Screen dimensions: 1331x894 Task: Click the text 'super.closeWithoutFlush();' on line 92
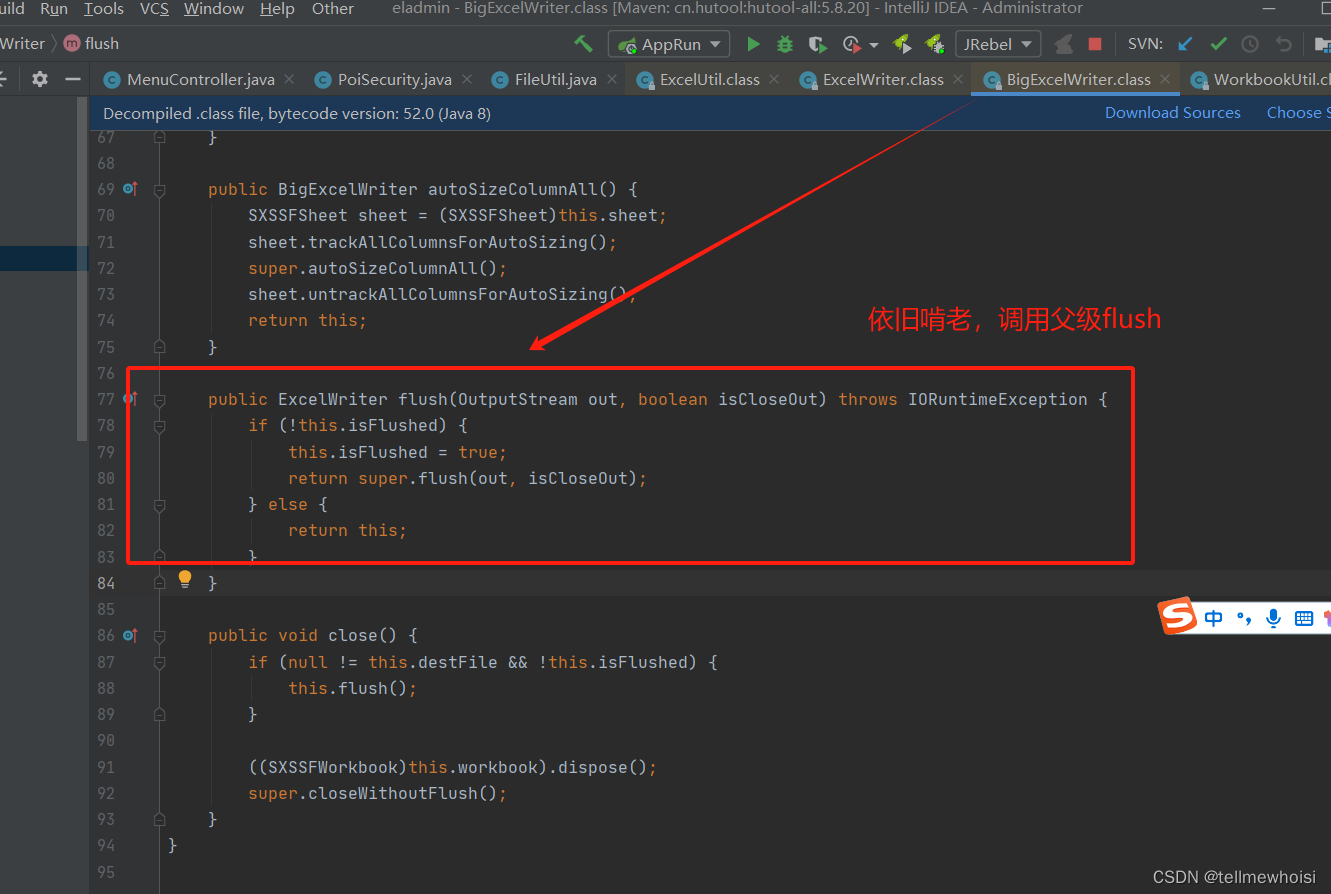[x=378, y=793]
